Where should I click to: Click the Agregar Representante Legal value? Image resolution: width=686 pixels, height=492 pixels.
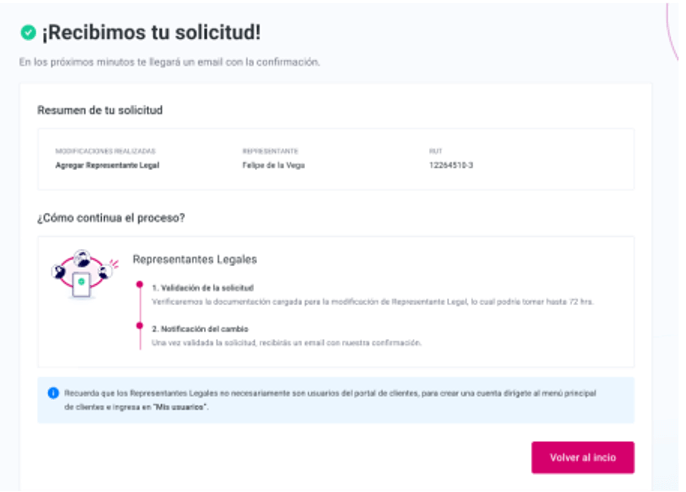pyautogui.click(x=107, y=165)
